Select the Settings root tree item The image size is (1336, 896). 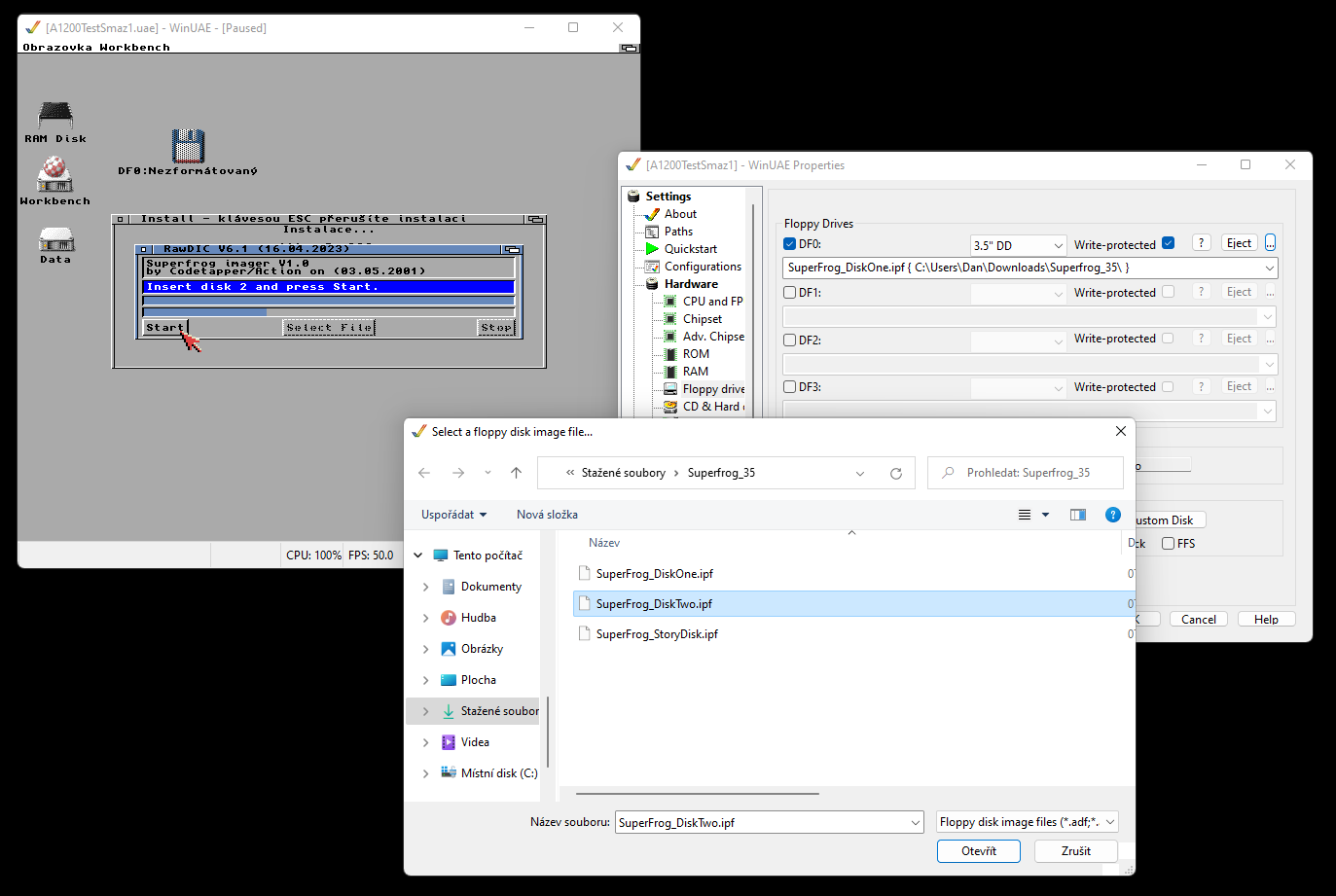pos(668,197)
